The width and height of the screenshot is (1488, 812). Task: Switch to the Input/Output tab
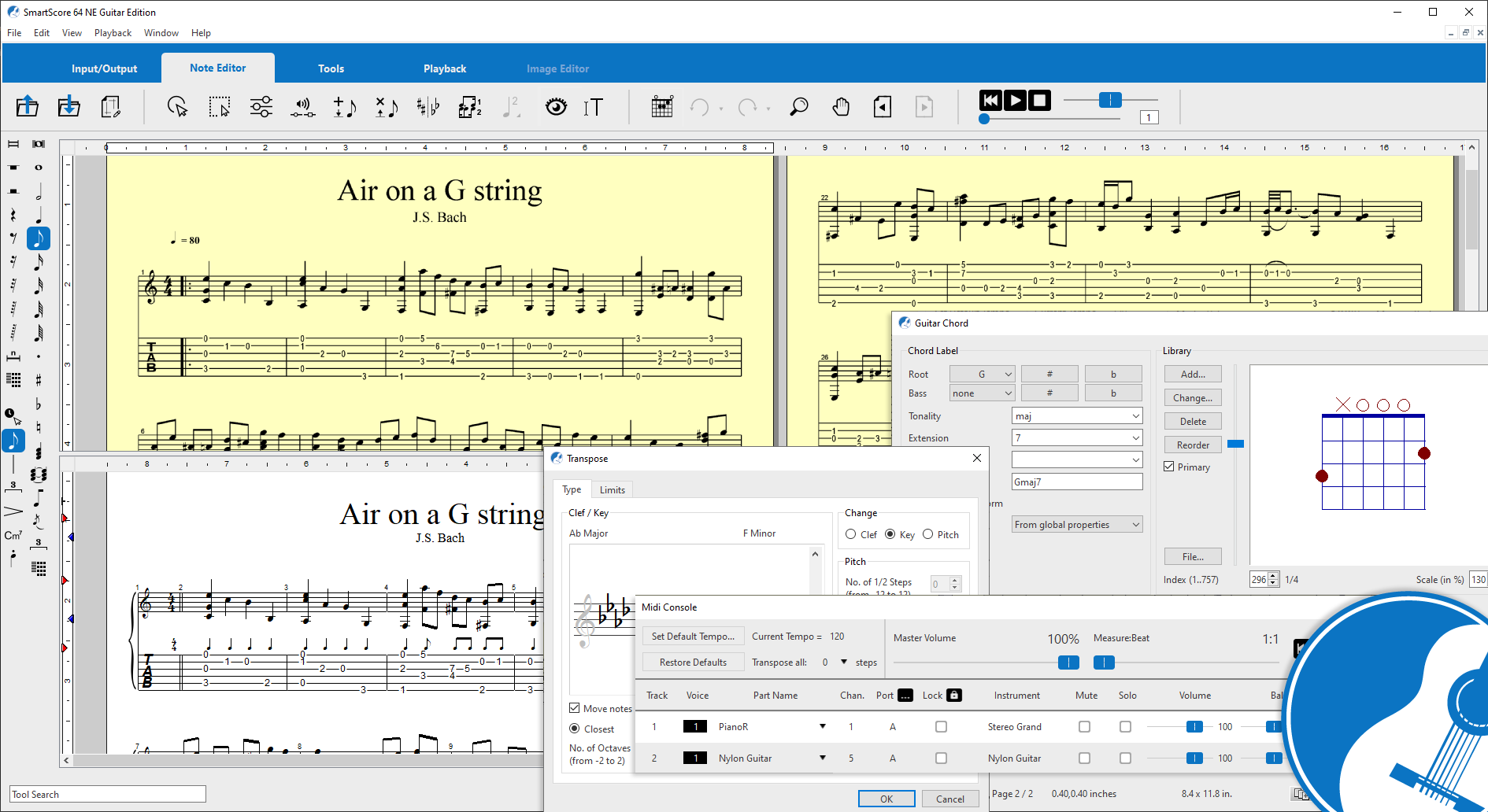point(104,68)
